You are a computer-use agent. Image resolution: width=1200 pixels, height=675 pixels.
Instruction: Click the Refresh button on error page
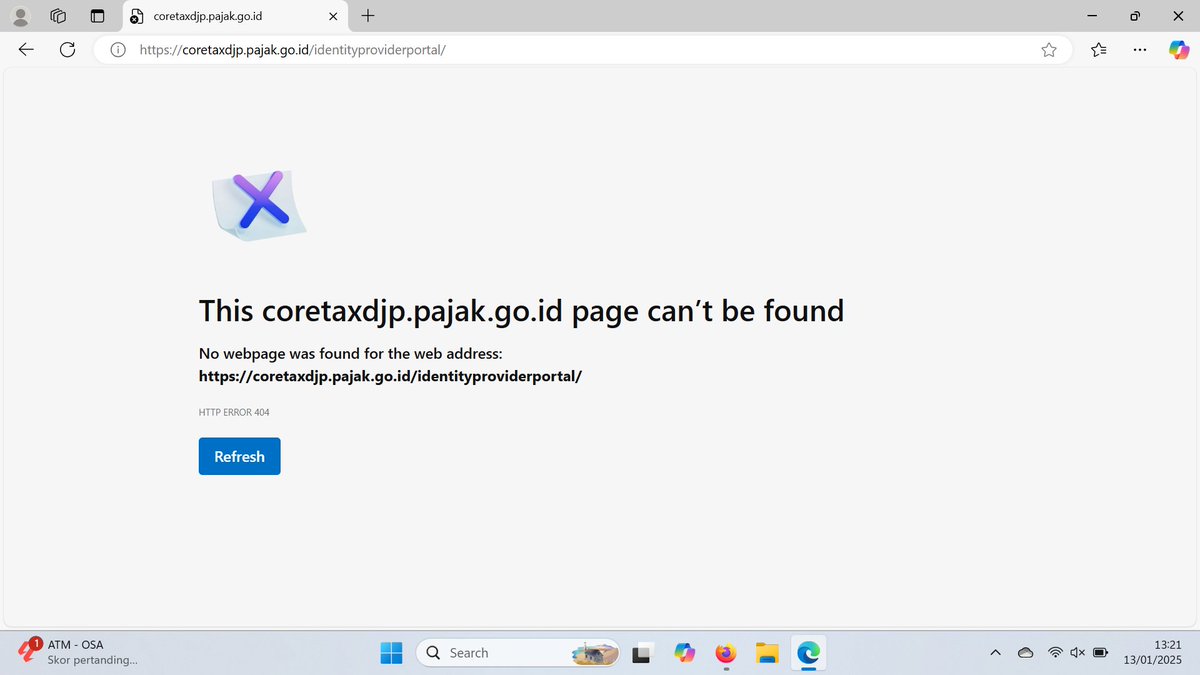(x=239, y=456)
